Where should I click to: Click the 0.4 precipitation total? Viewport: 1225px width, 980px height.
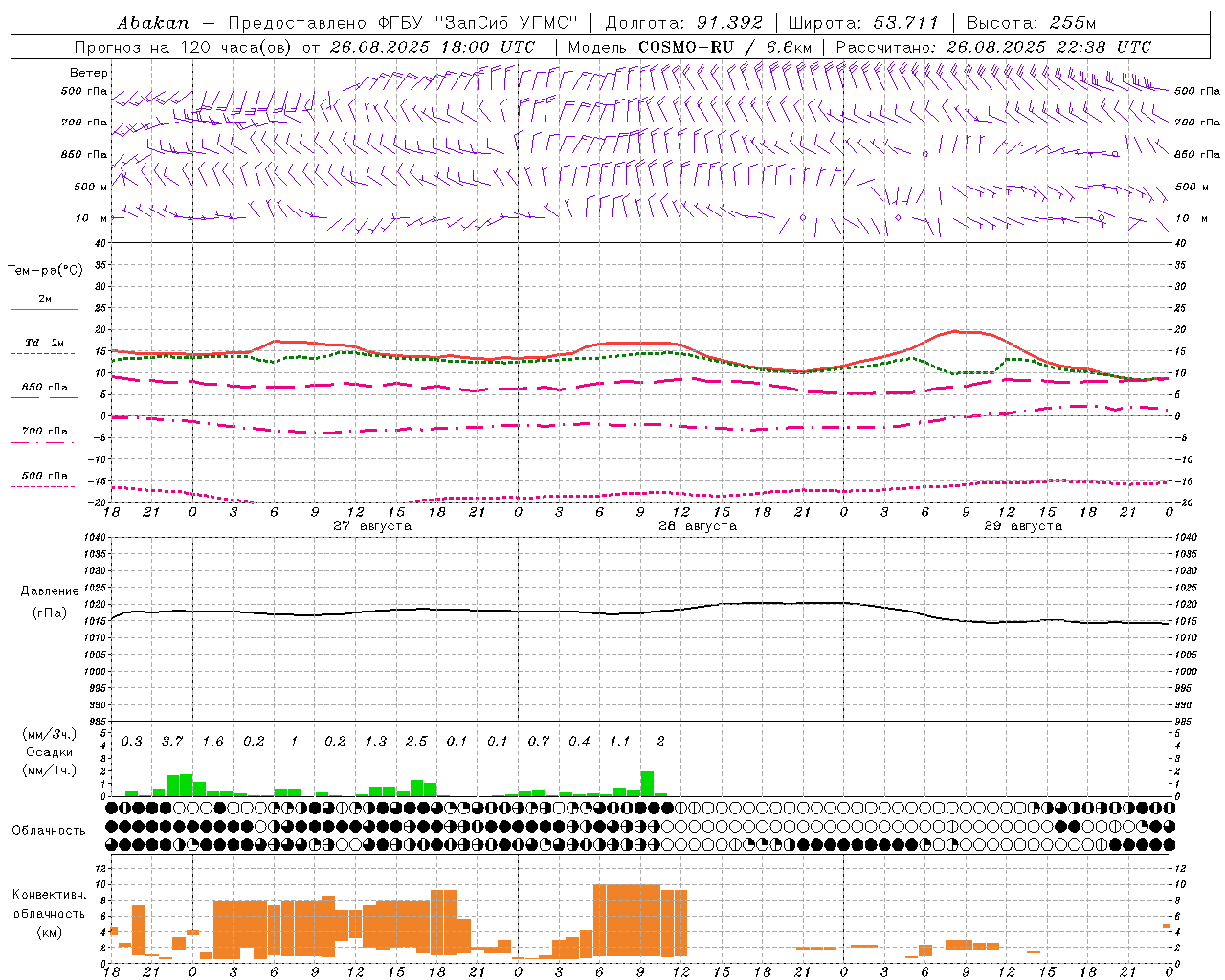(579, 742)
